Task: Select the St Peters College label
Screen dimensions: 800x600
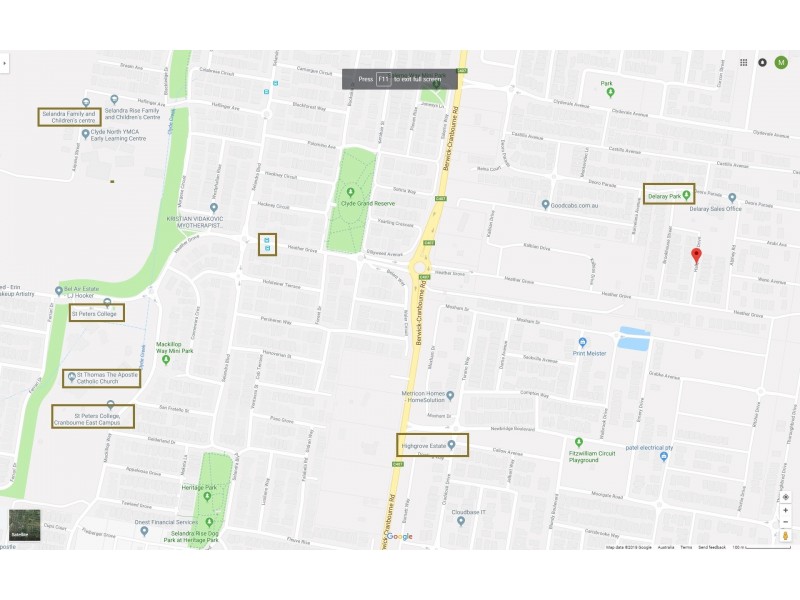Action: coord(94,314)
